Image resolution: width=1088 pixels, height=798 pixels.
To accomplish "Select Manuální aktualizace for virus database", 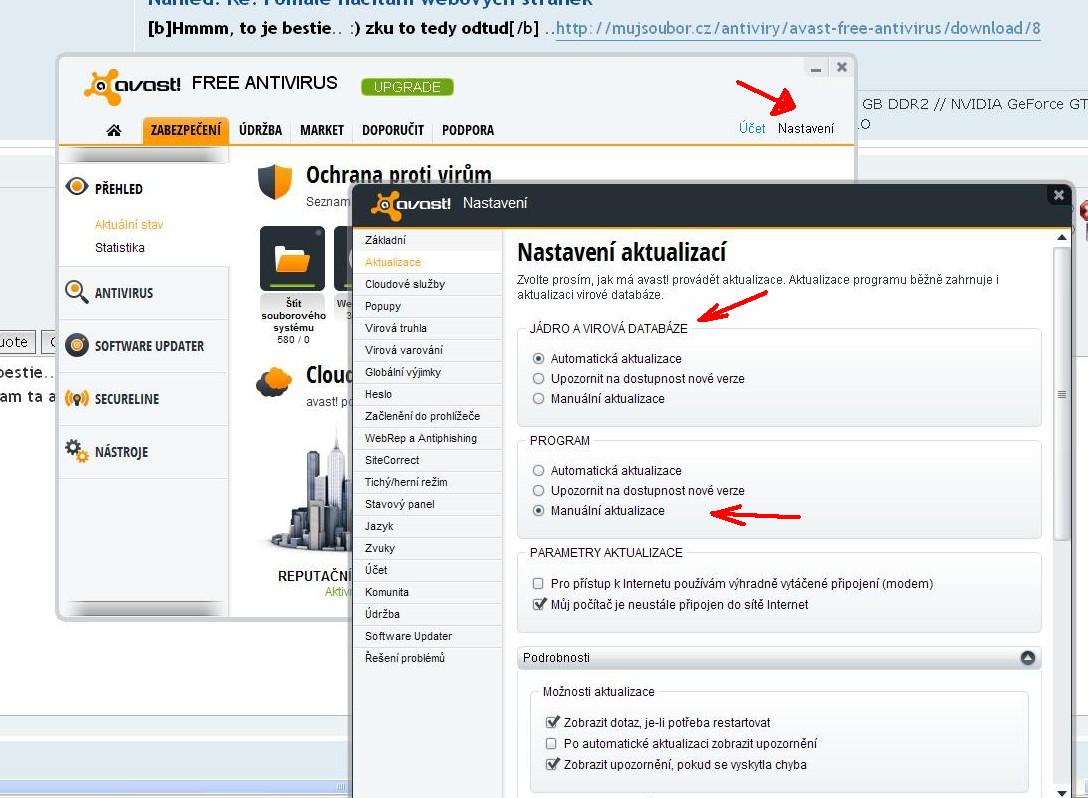I will point(538,399).
